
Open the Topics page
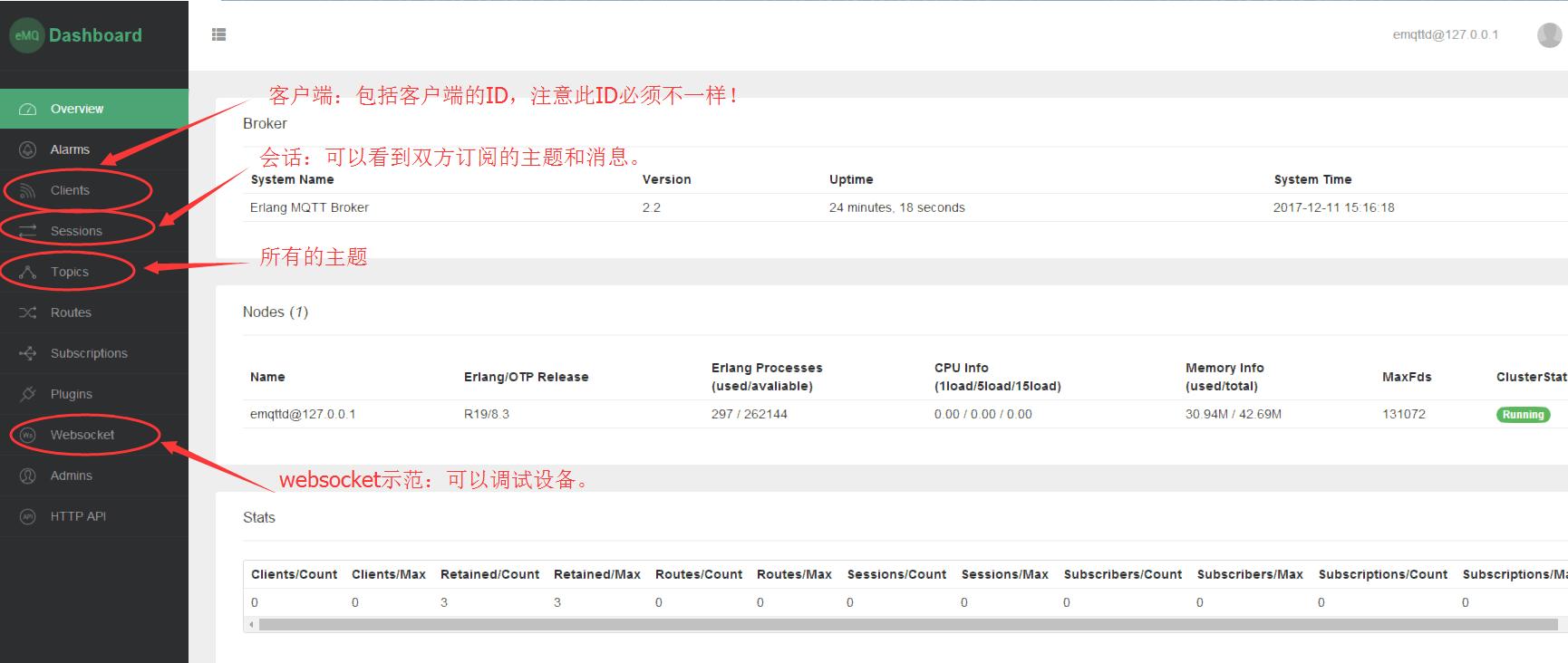70,272
